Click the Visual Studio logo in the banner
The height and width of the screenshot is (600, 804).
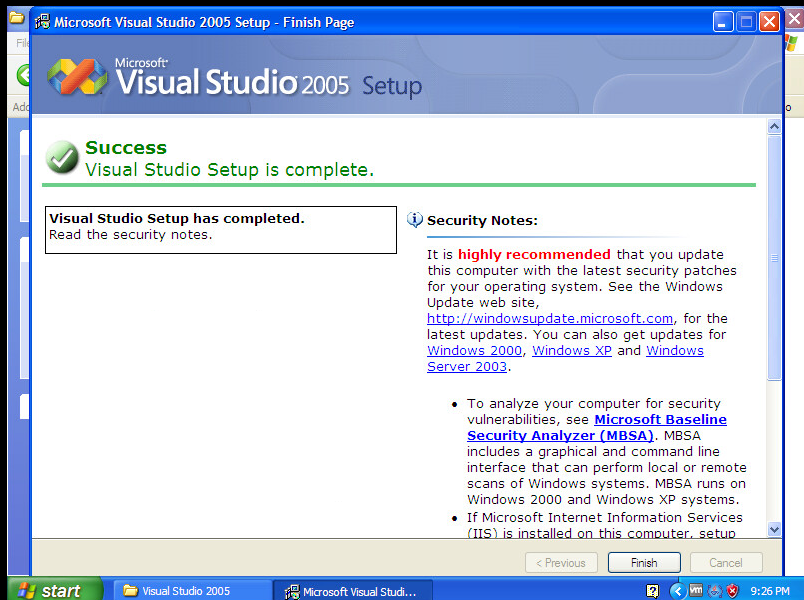click(77, 77)
